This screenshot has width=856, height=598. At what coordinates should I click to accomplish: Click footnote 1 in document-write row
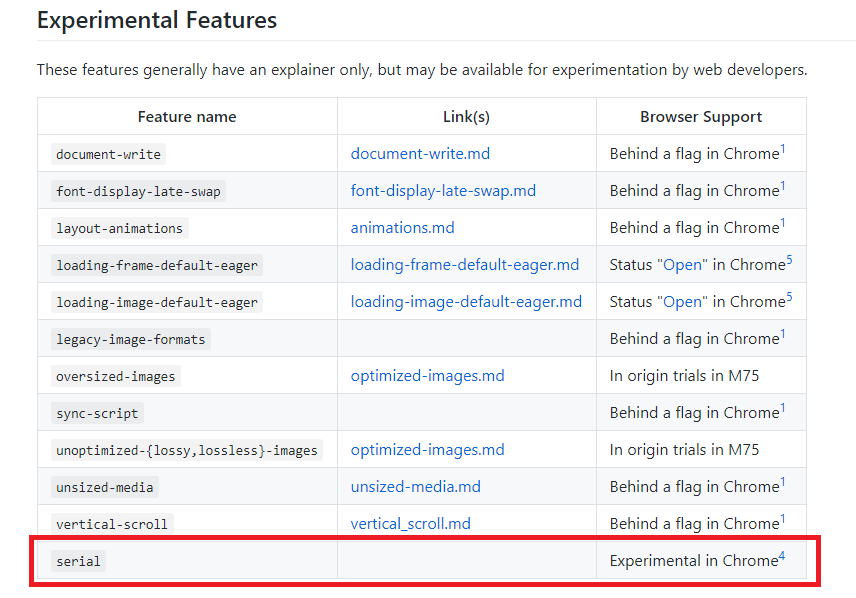pos(782,149)
